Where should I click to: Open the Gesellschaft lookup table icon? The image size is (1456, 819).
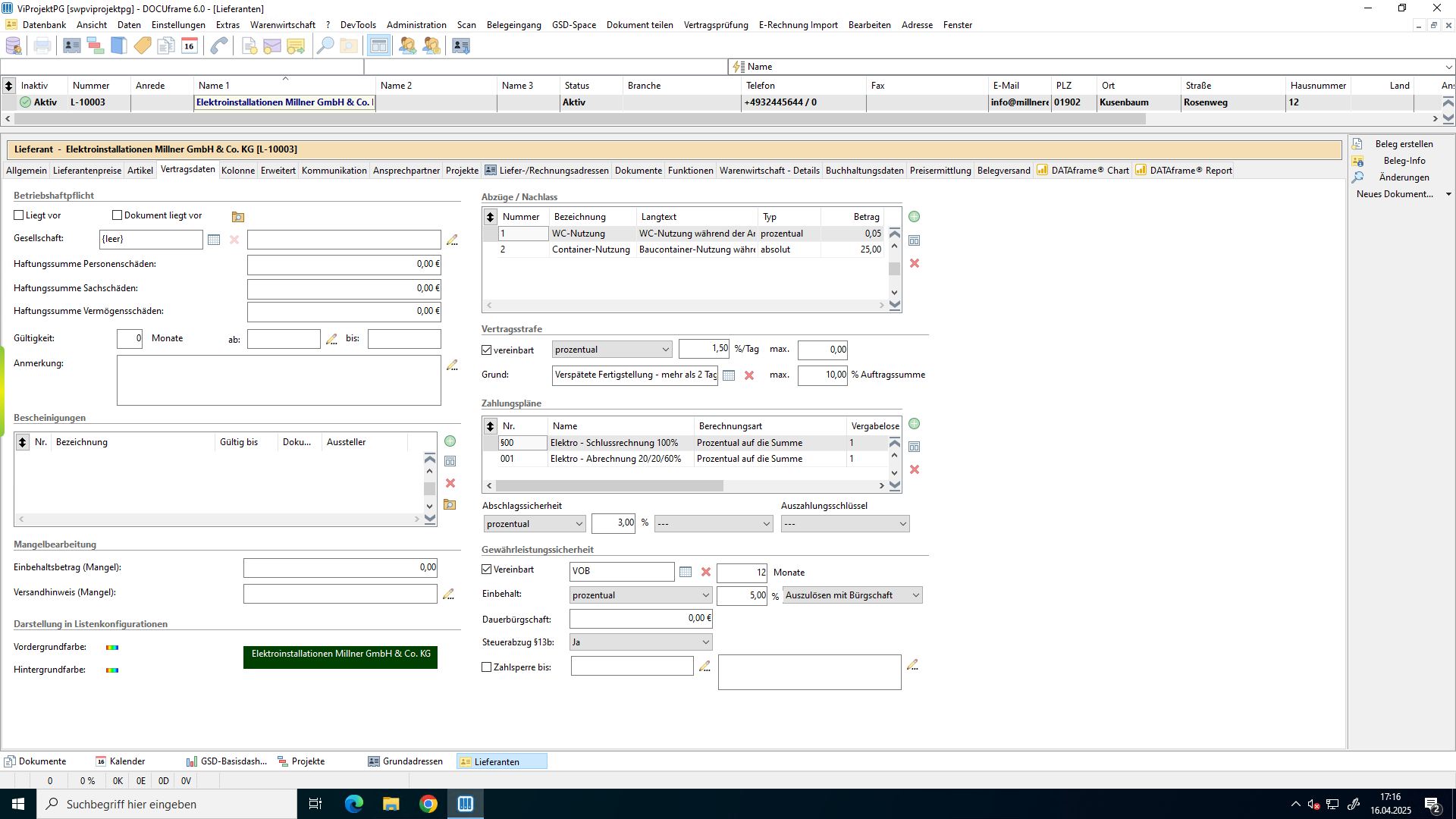tap(214, 240)
